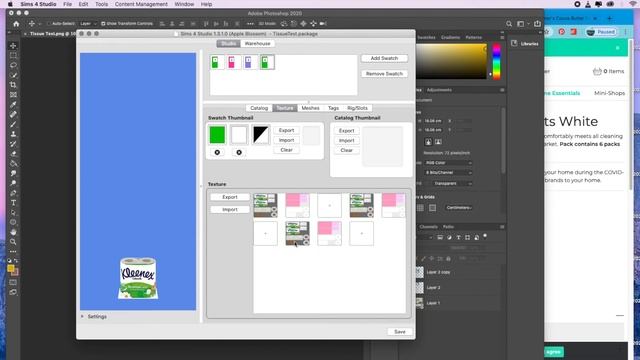Click first round toggle under green swatch thumbnail
The width and height of the screenshot is (640, 360).
(217, 152)
